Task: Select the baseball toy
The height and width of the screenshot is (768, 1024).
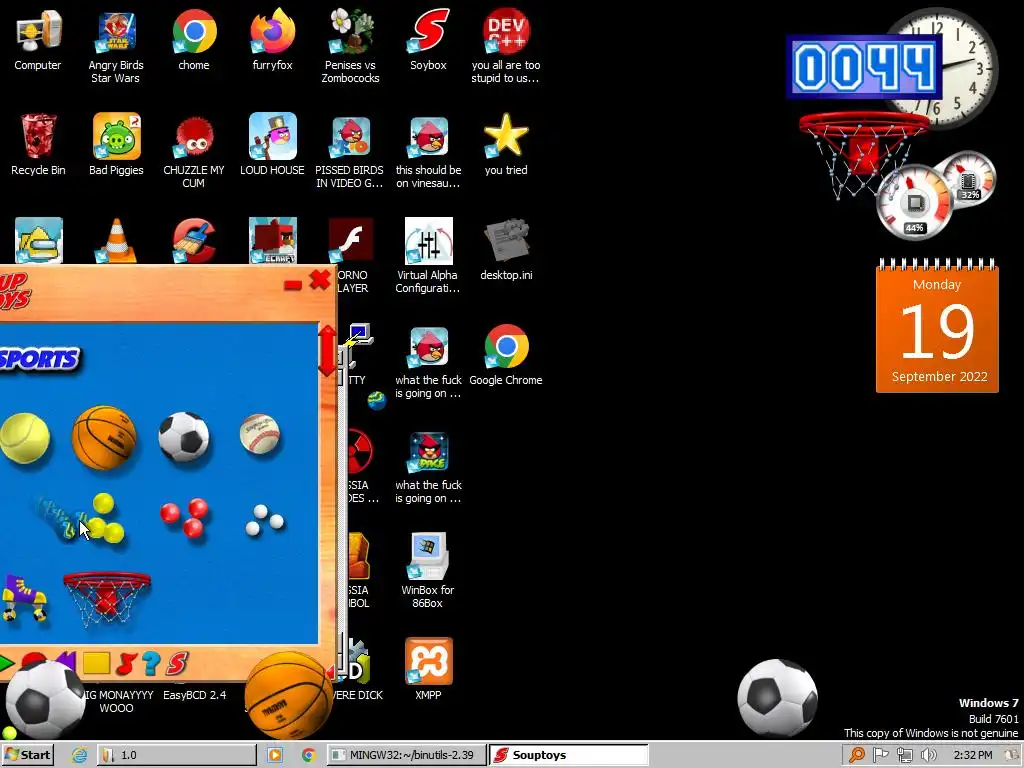Action: [x=260, y=434]
